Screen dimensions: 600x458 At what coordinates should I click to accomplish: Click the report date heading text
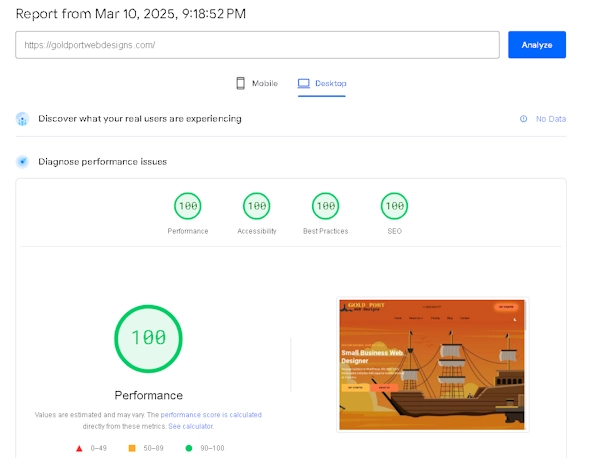coord(130,14)
